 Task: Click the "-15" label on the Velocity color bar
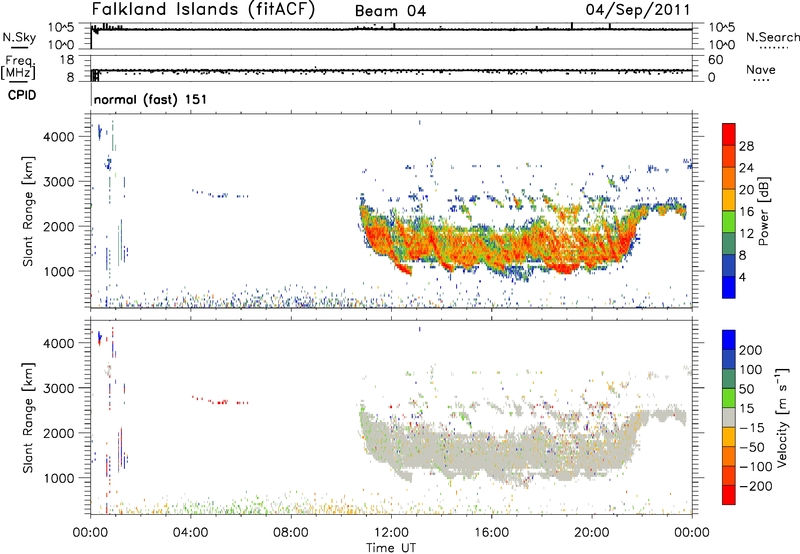[x=751, y=428]
